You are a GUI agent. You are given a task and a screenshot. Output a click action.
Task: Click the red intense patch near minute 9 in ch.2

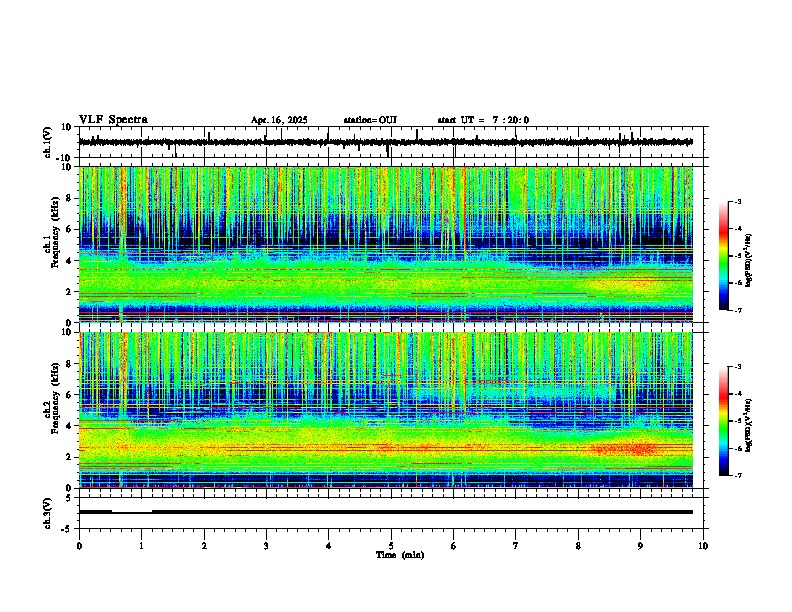pyautogui.click(x=626, y=448)
